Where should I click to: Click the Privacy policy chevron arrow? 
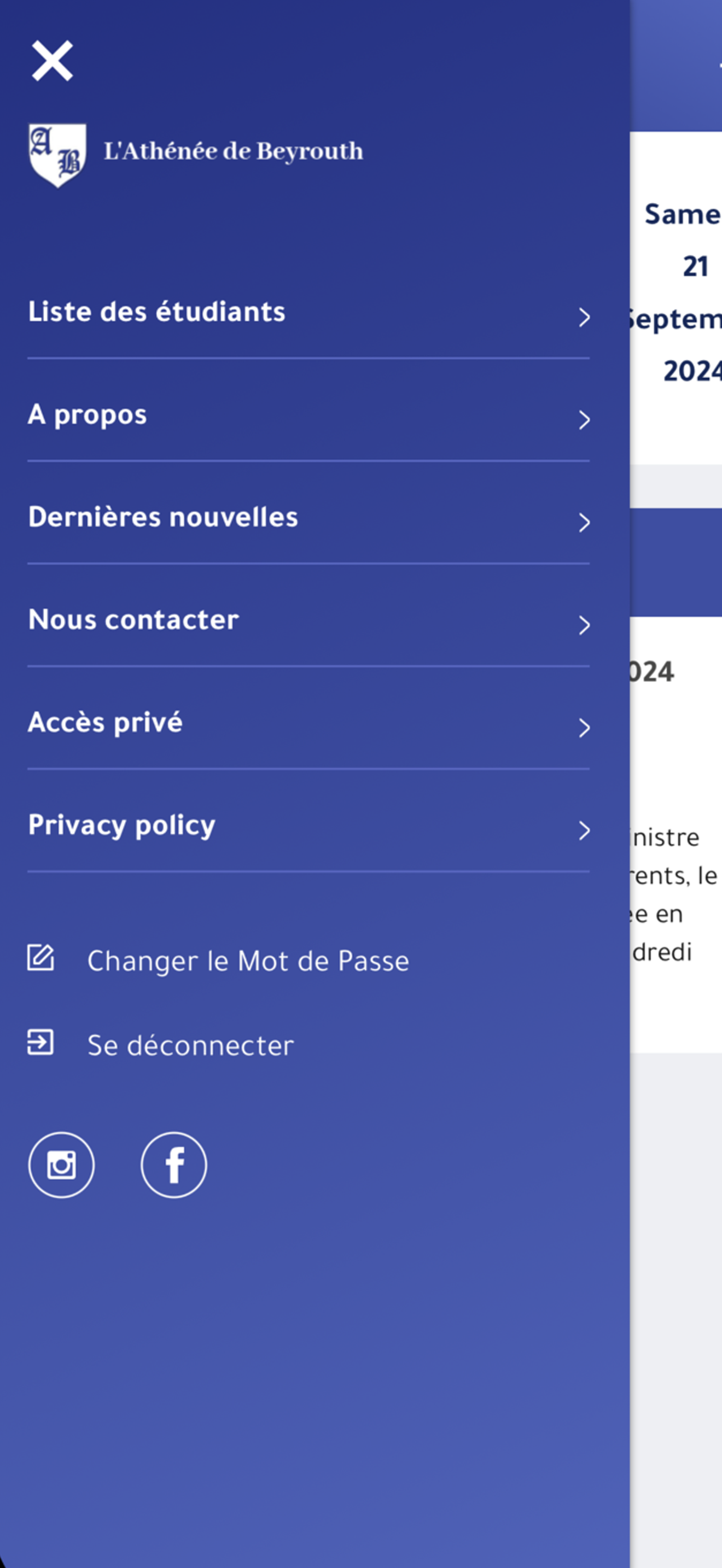coord(584,831)
